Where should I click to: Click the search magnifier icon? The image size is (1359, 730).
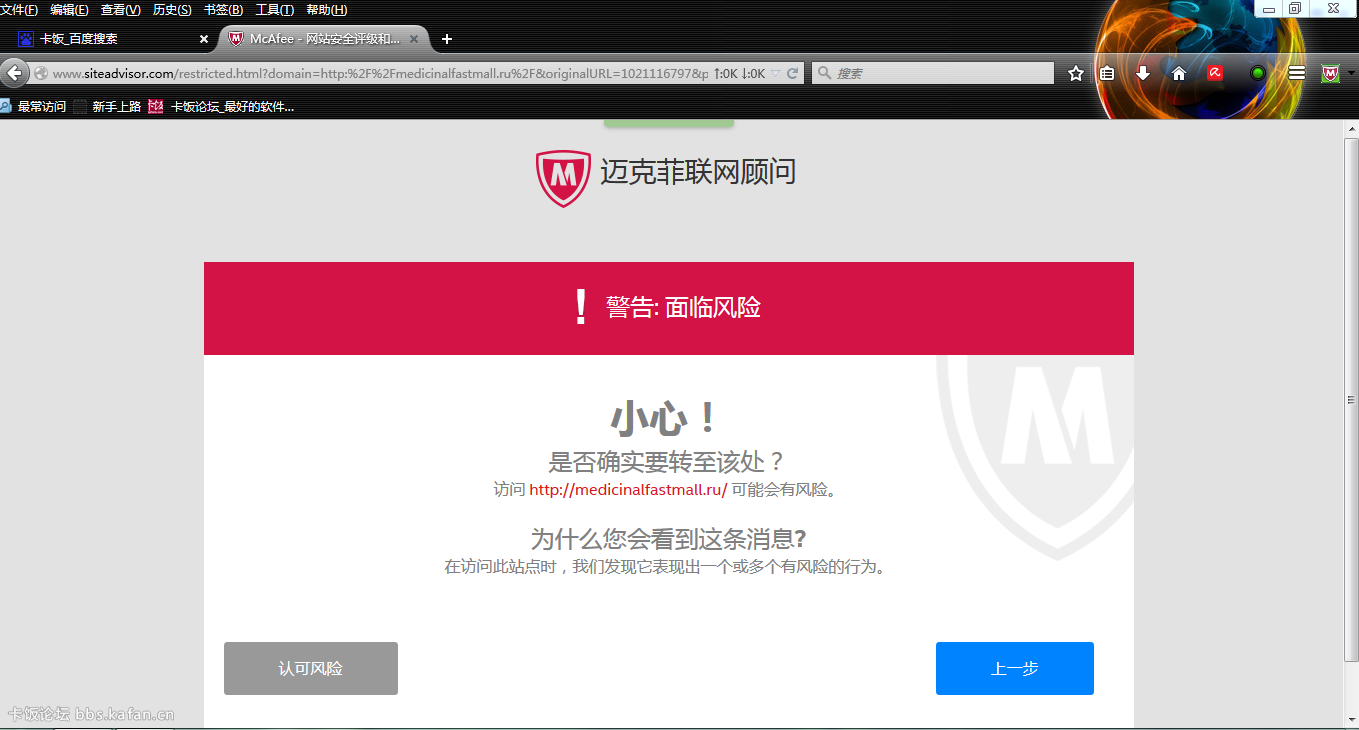824,73
